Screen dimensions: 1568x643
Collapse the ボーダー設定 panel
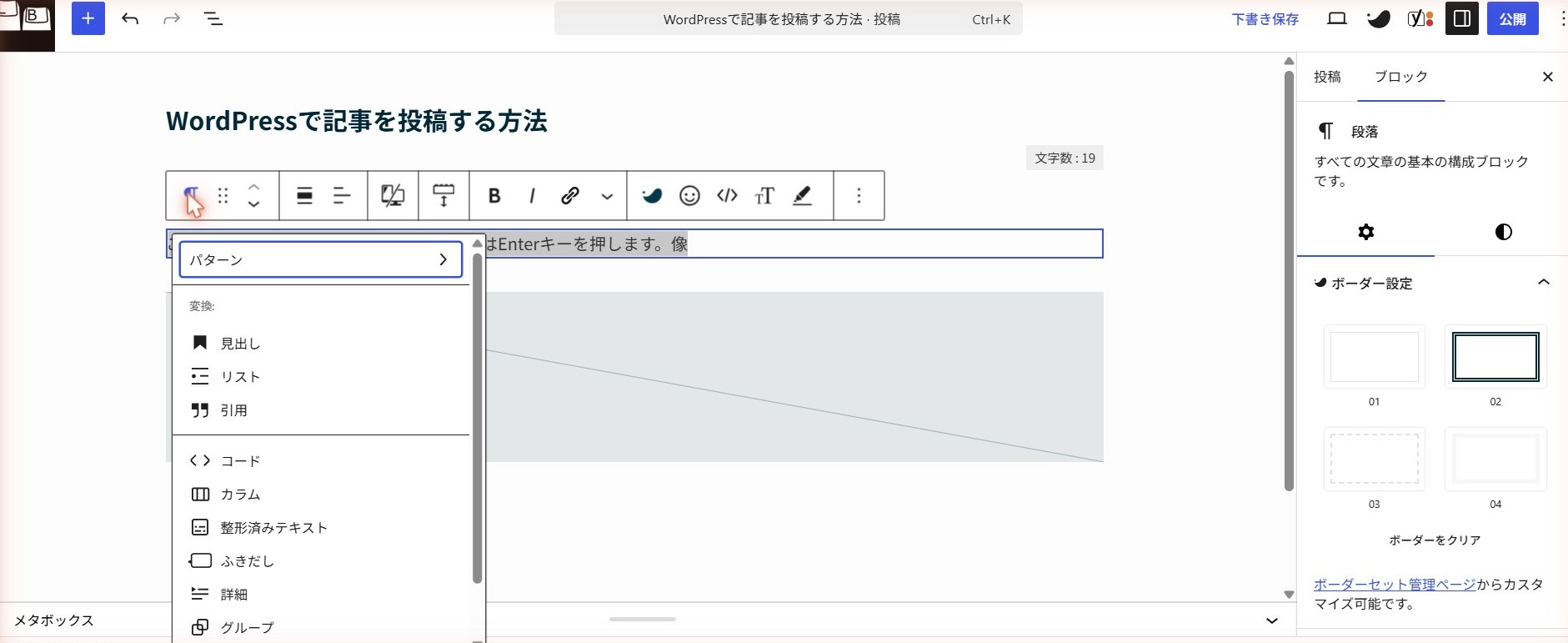(1544, 283)
